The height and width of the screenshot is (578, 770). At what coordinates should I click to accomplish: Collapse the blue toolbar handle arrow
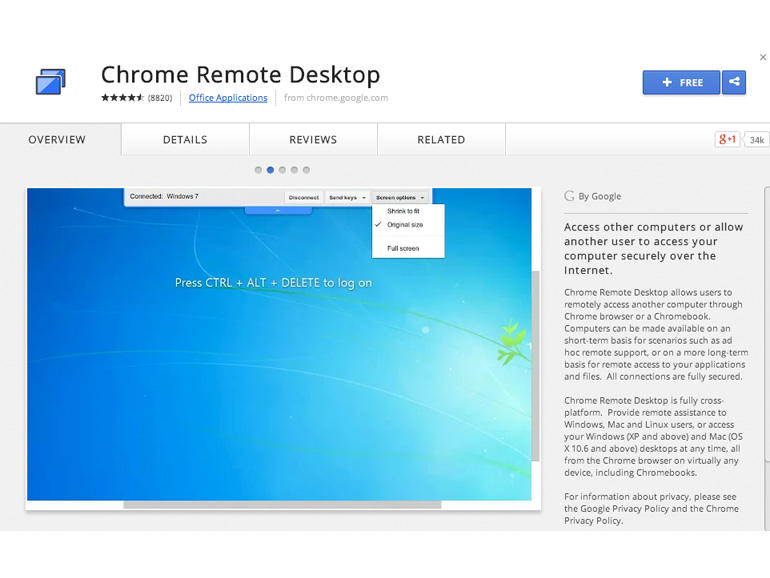point(278,211)
